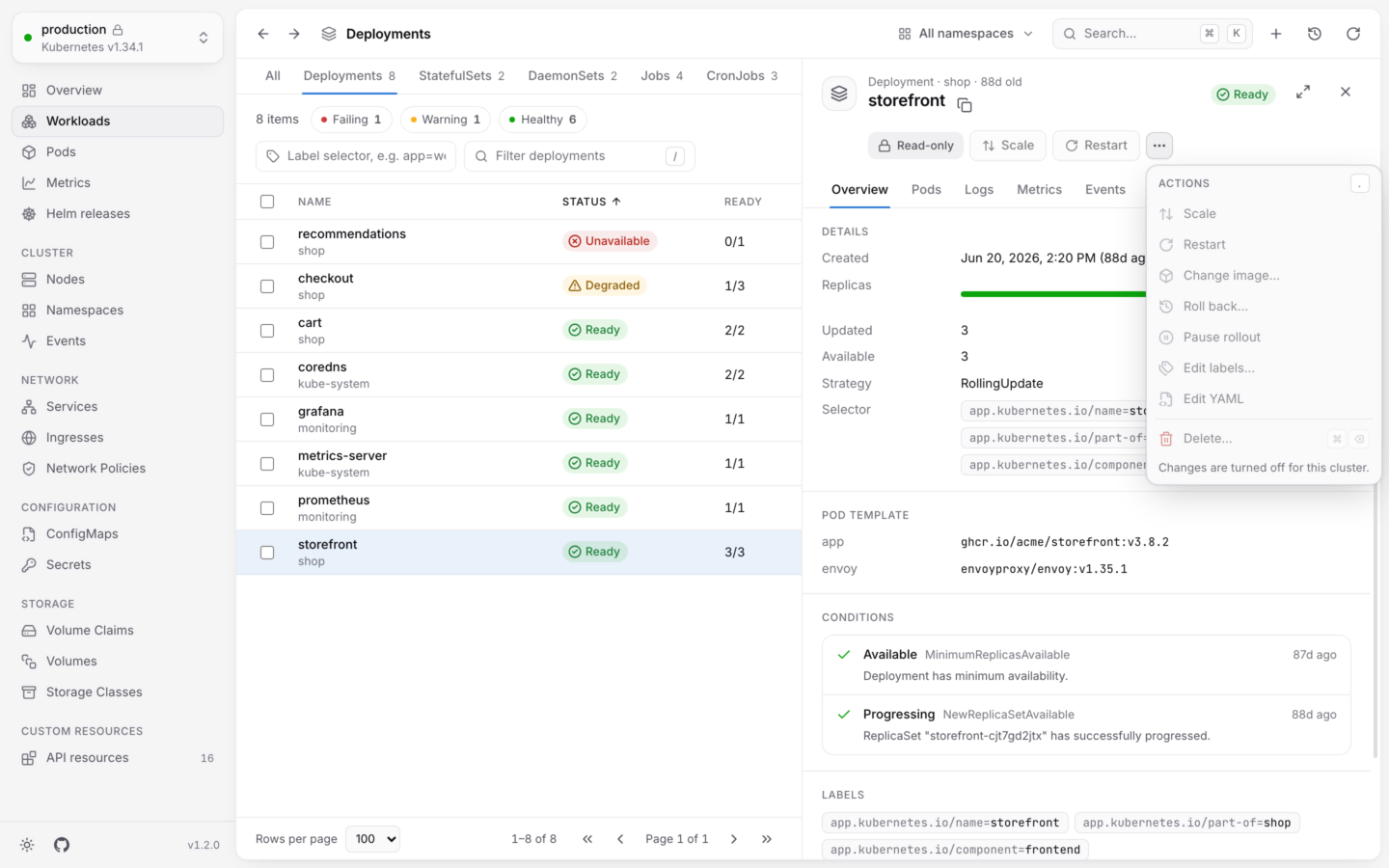Toggle the select-all checkbox in header
This screenshot has width=1389, height=868.
point(267,202)
